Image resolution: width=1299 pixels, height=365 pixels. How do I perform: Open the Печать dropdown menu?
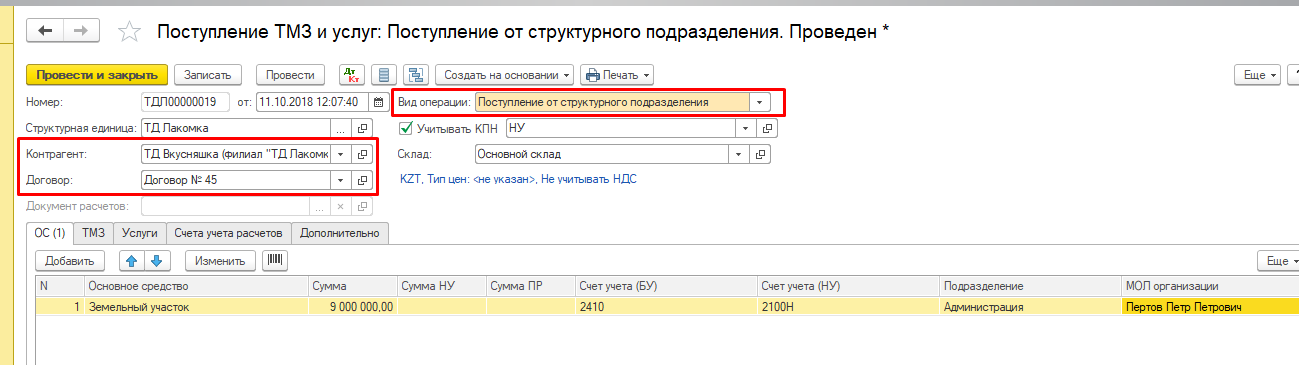[617, 75]
